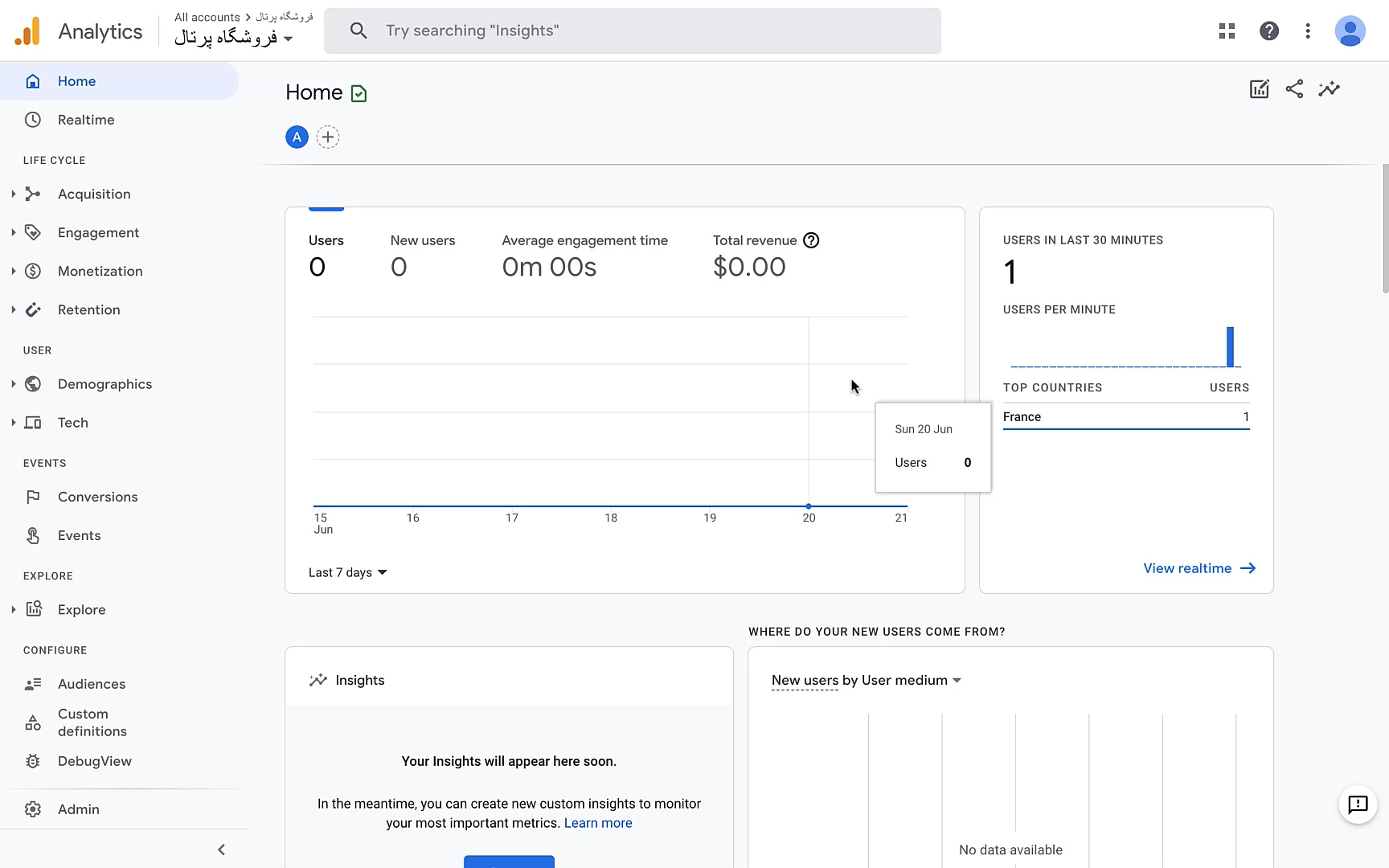The height and width of the screenshot is (868, 1389).
Task: Open the Help question mark icon
Action: point(1268,31)
